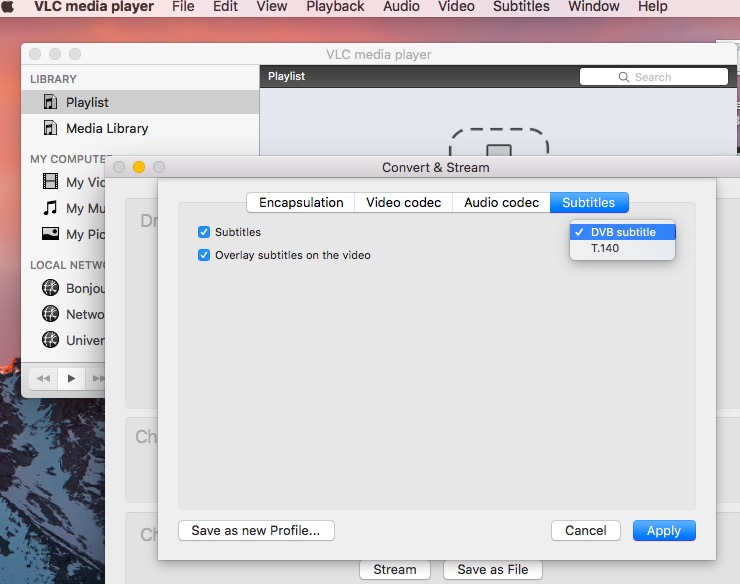Select the Subtitles tab in the dialog

tap(589, 203)
